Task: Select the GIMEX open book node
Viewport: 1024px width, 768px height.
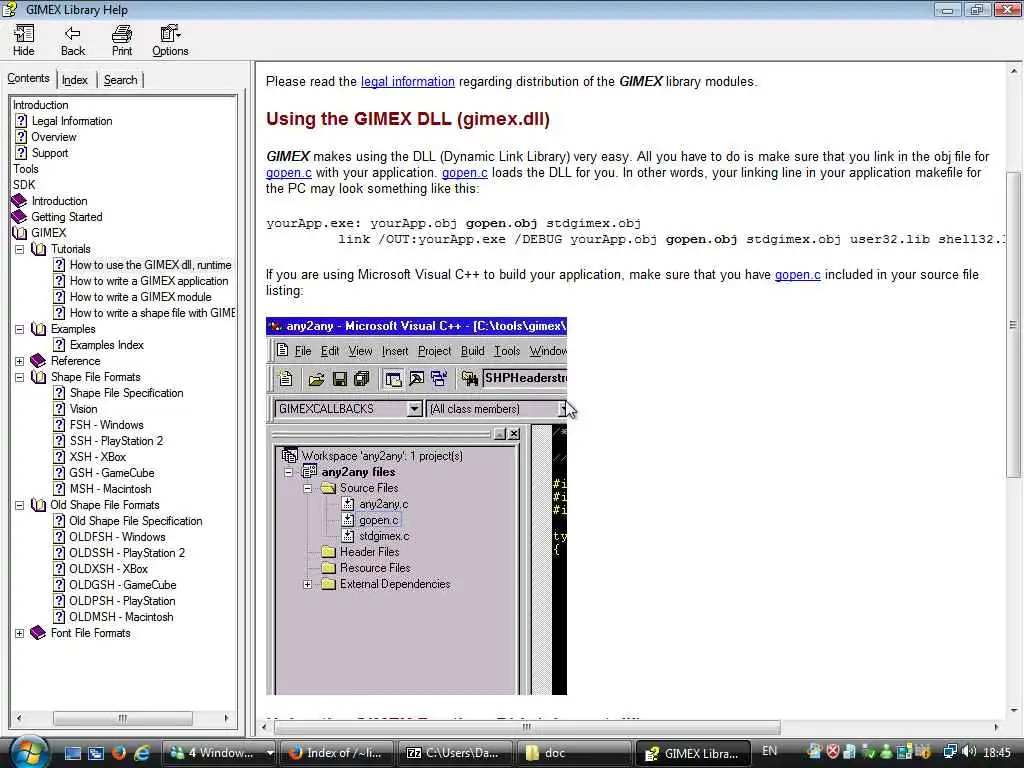Action: [x=48, y=233]
